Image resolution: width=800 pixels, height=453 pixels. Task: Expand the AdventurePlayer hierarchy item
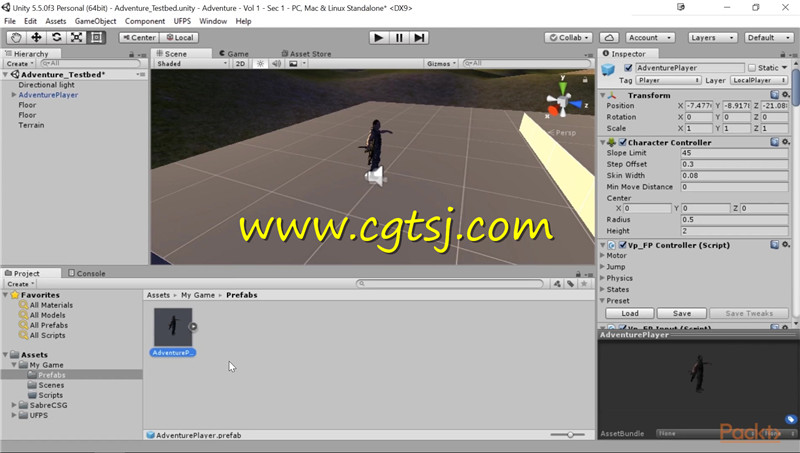(14, 95)
